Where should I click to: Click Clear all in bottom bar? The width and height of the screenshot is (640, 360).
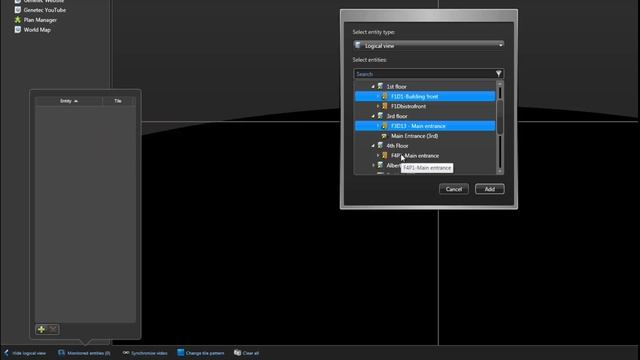tap(247, 353)
